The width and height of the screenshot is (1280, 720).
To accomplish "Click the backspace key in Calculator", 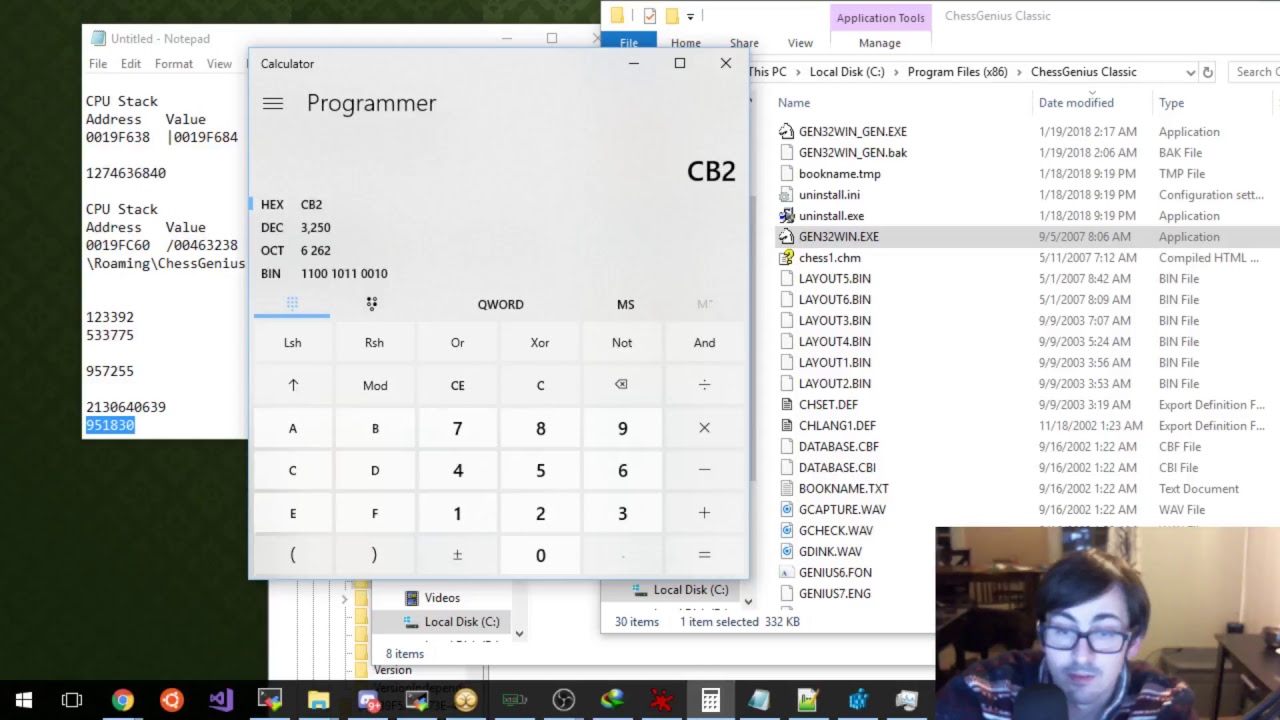I will click(622, 385).
